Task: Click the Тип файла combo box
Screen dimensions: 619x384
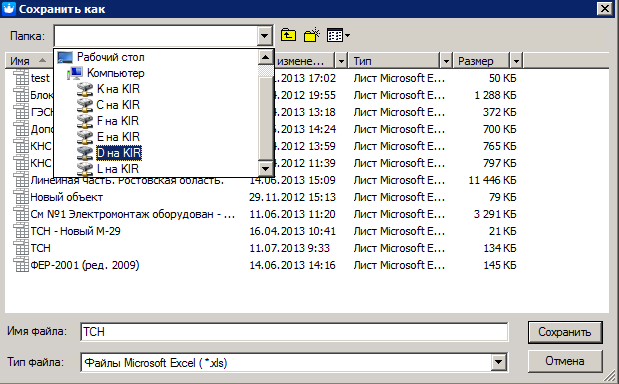Action: point(293,362)
